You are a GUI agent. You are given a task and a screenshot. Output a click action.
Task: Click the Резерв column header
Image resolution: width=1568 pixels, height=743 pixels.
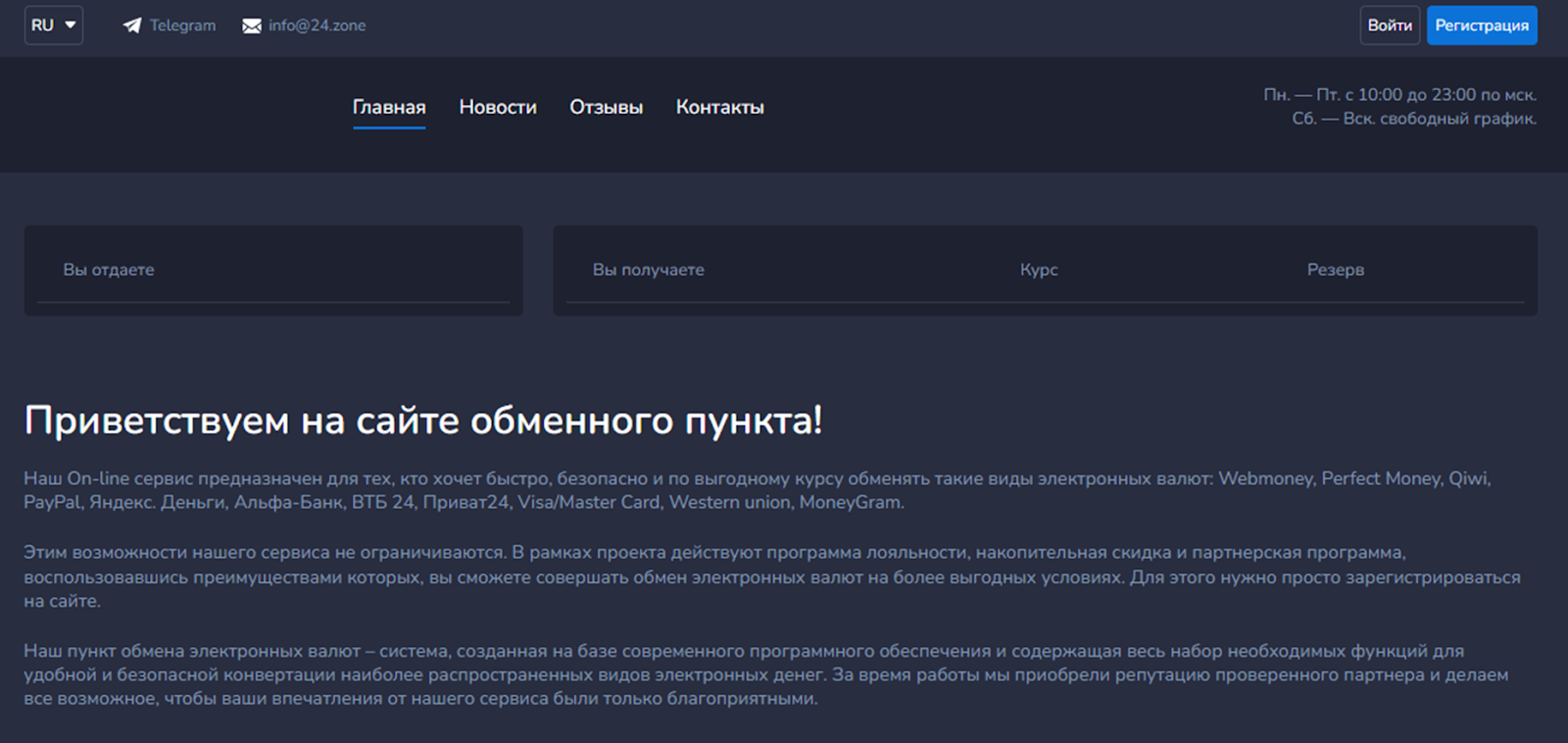[x=1335, y=270]
